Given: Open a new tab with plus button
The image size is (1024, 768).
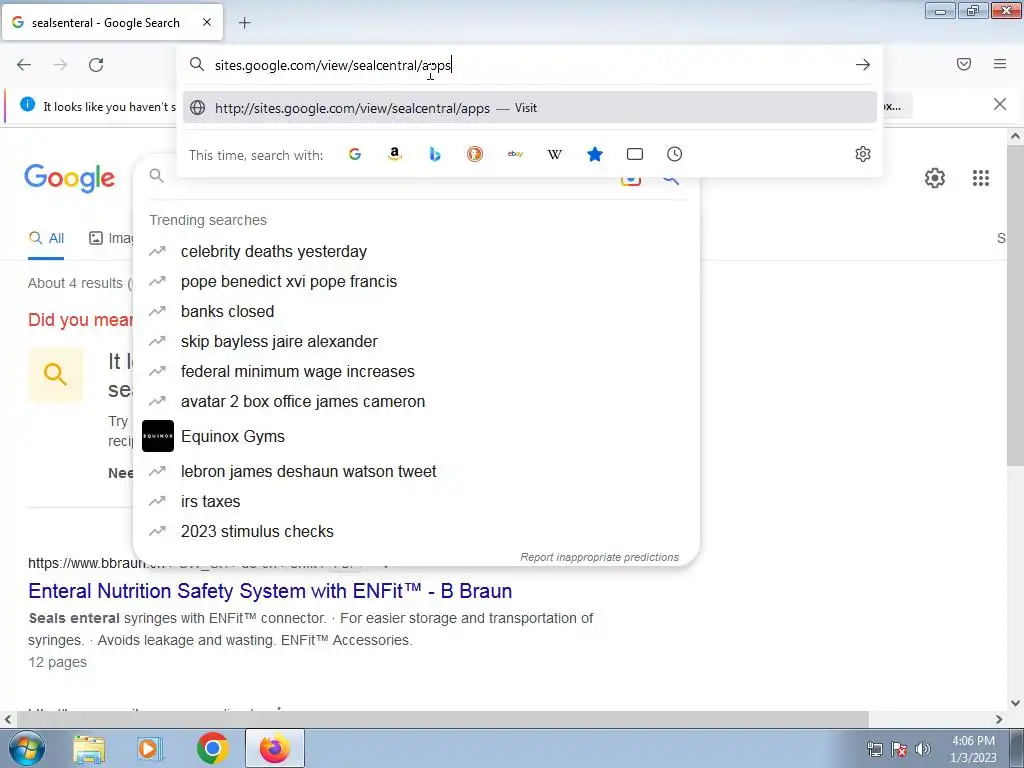Looking at the screenshot, I should click(244, 23).
